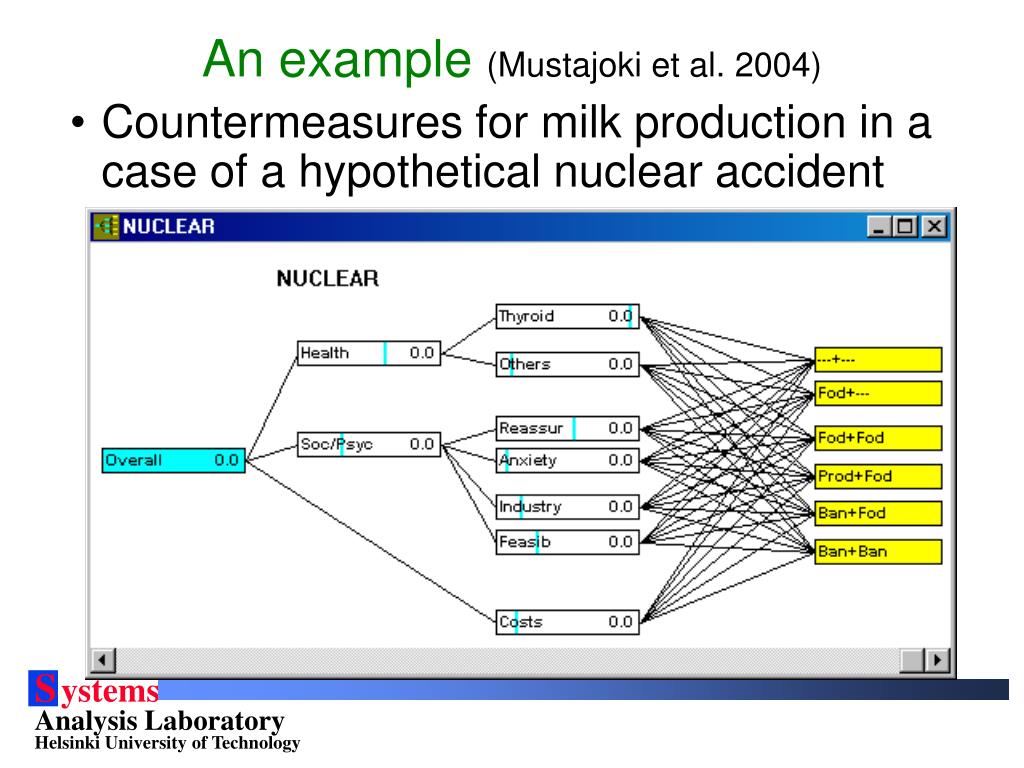Select the Ban+Fod alternative box
Viewport: 1024px width, 768px height.
(x=878, y=513)
